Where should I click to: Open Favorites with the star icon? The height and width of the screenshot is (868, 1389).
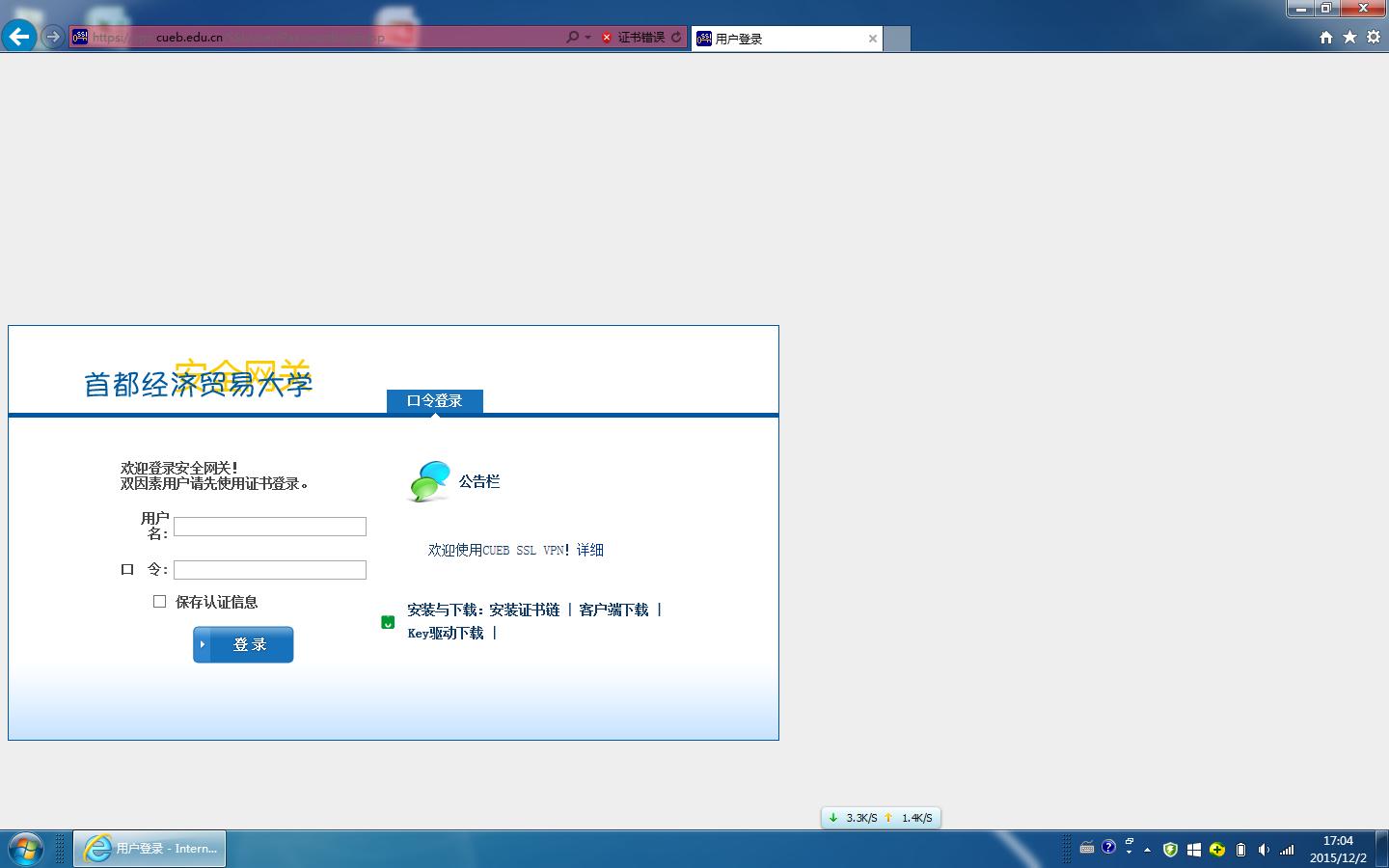click(x=1349, y=37)
